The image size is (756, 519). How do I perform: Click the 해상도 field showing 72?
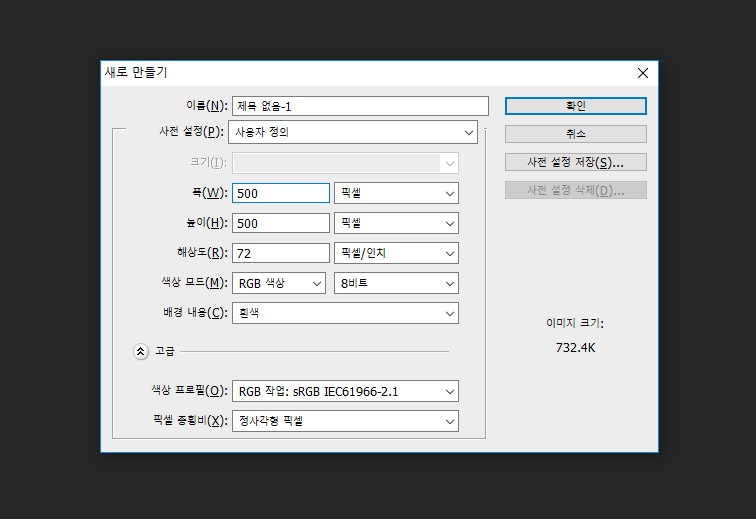click(x=280, y=253)
